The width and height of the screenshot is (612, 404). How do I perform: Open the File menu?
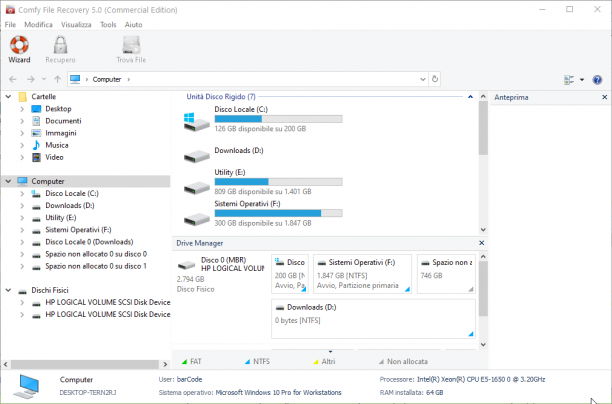(10, 25)
